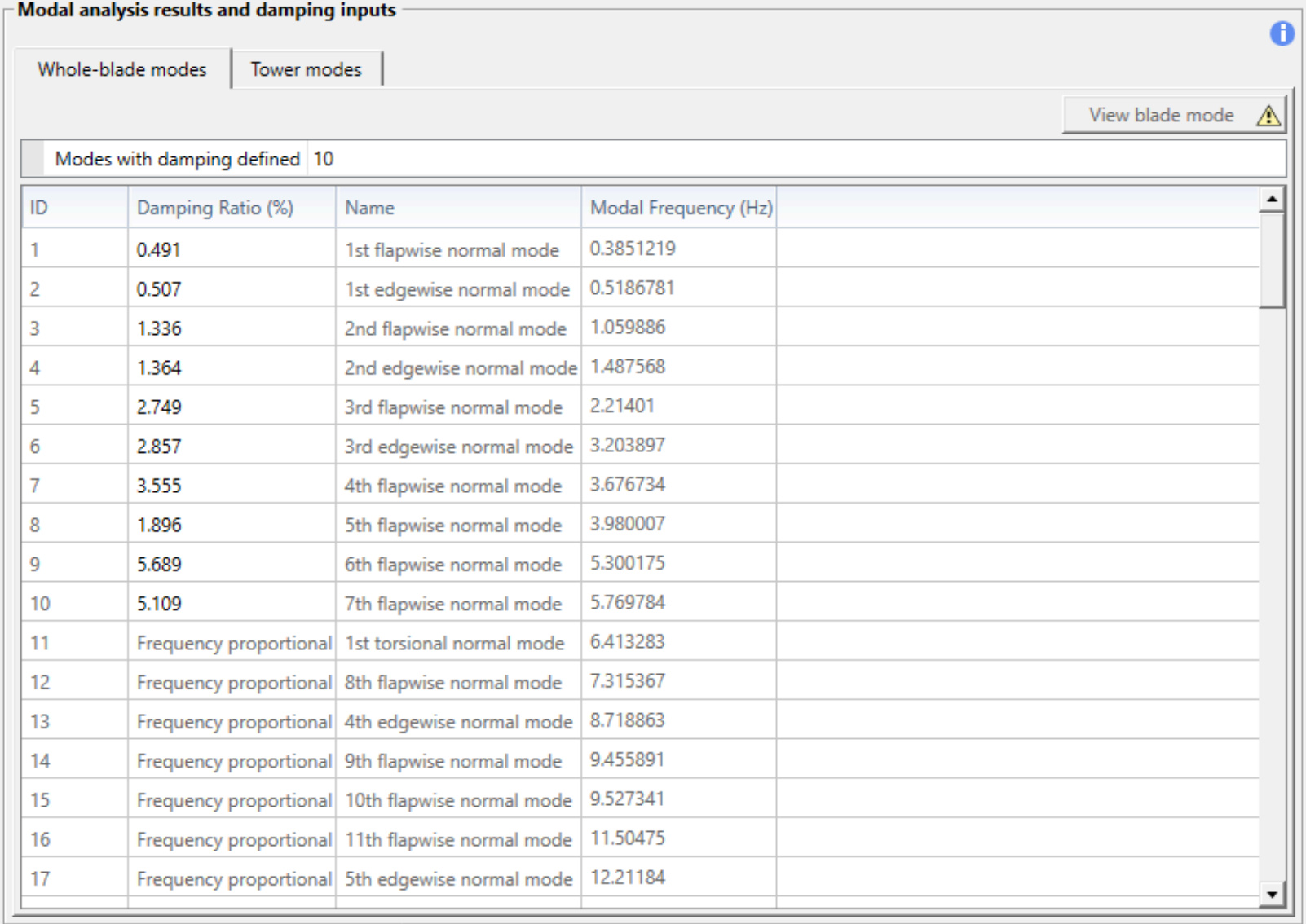Click the scrollbar down arrow
The height and width of the screenshot is (924, 1306).
coord(1272,895)
